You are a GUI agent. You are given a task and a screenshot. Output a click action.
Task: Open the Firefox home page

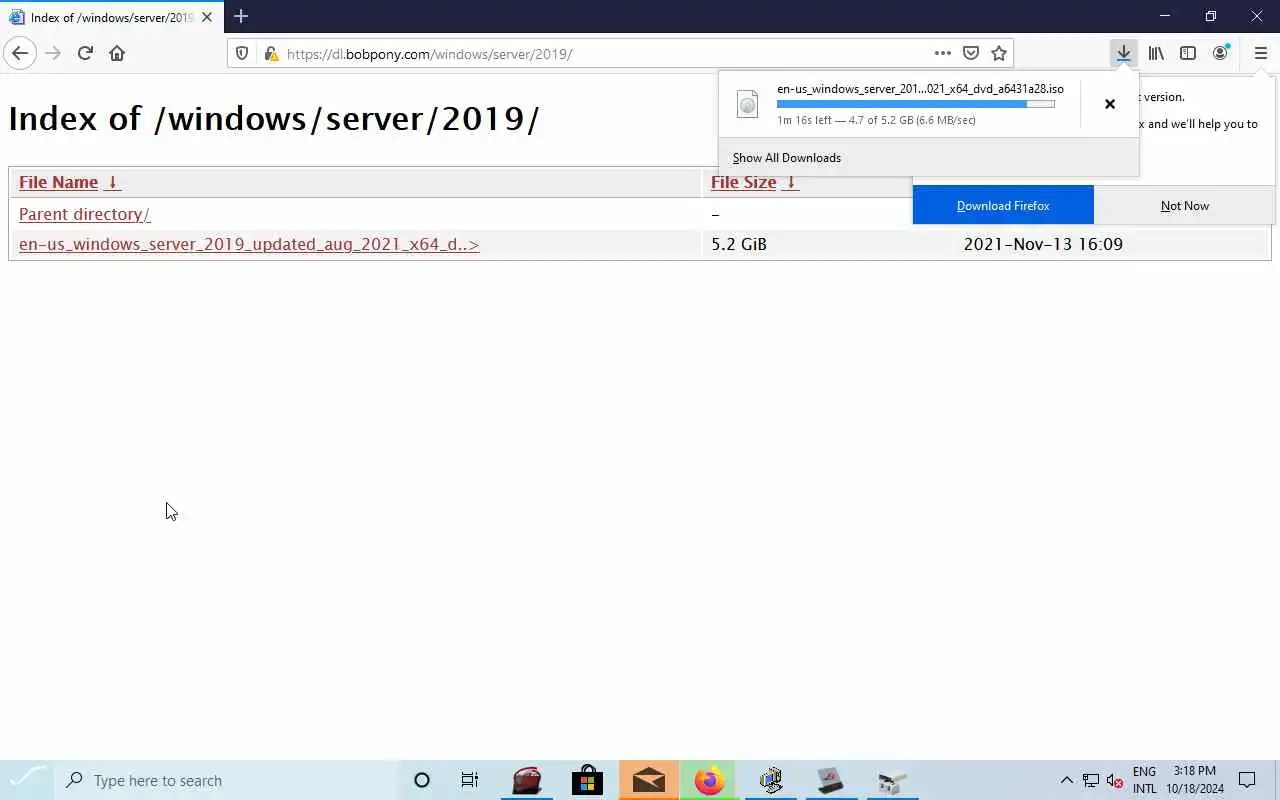pyautogui.click(x=117, y=53)
